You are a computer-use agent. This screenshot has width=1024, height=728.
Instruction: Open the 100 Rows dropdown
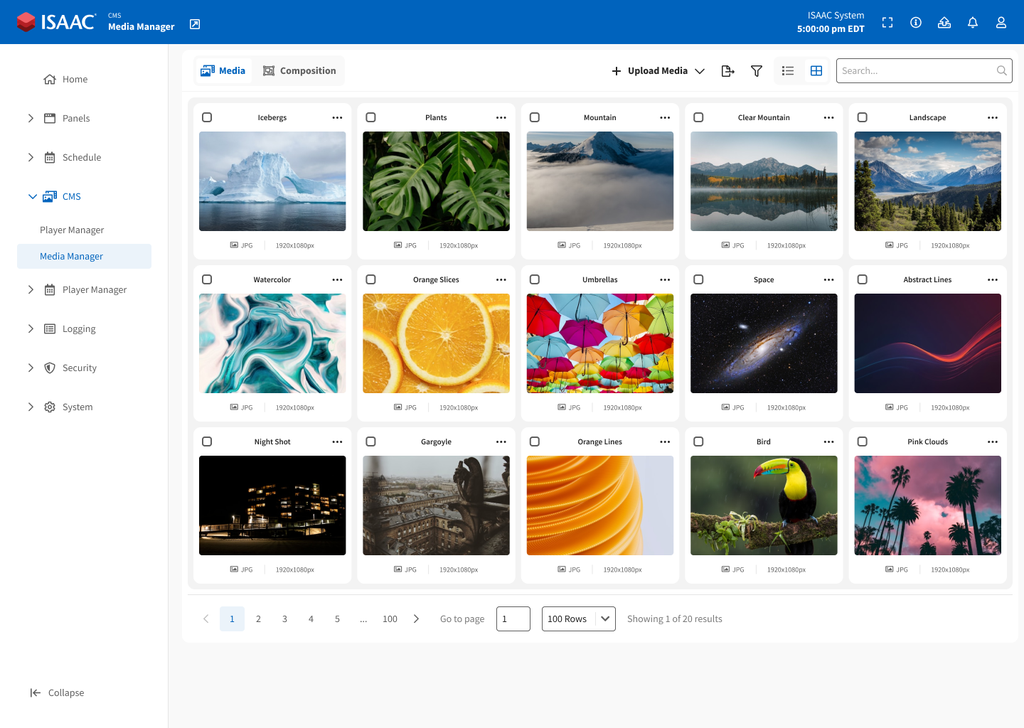(578, 618)
